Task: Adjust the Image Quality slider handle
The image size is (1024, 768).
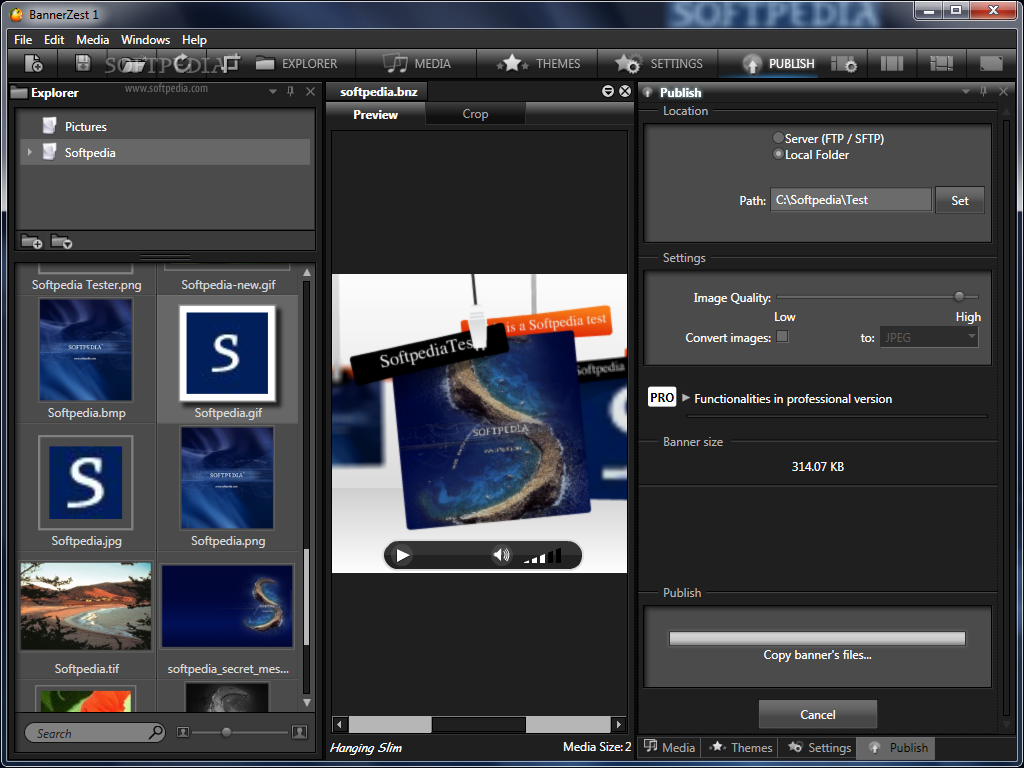Action: coord(959,296)
